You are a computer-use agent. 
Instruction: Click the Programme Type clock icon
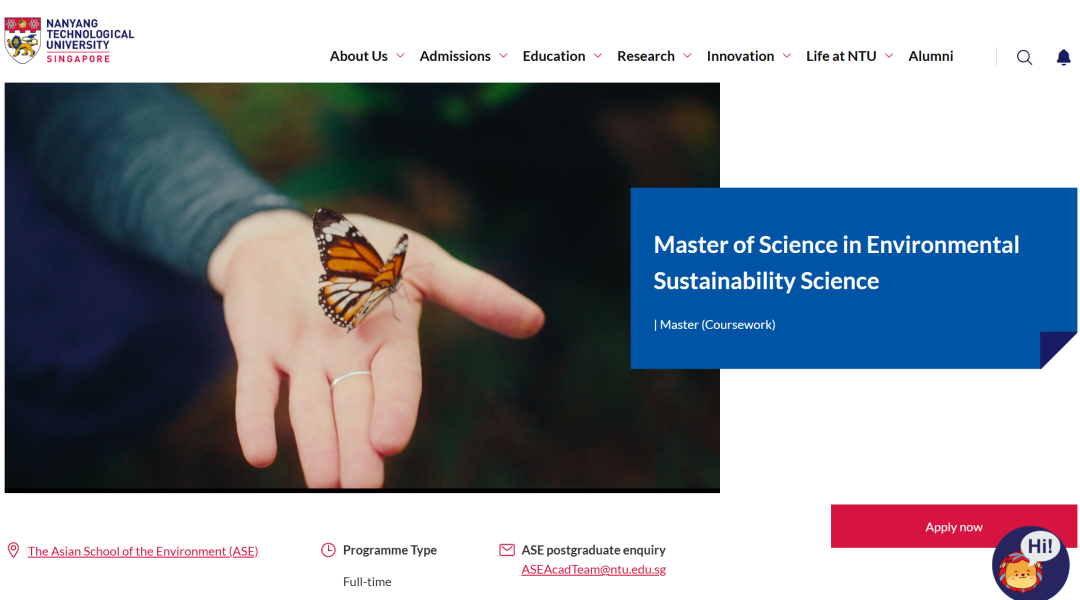click(328, 550)
